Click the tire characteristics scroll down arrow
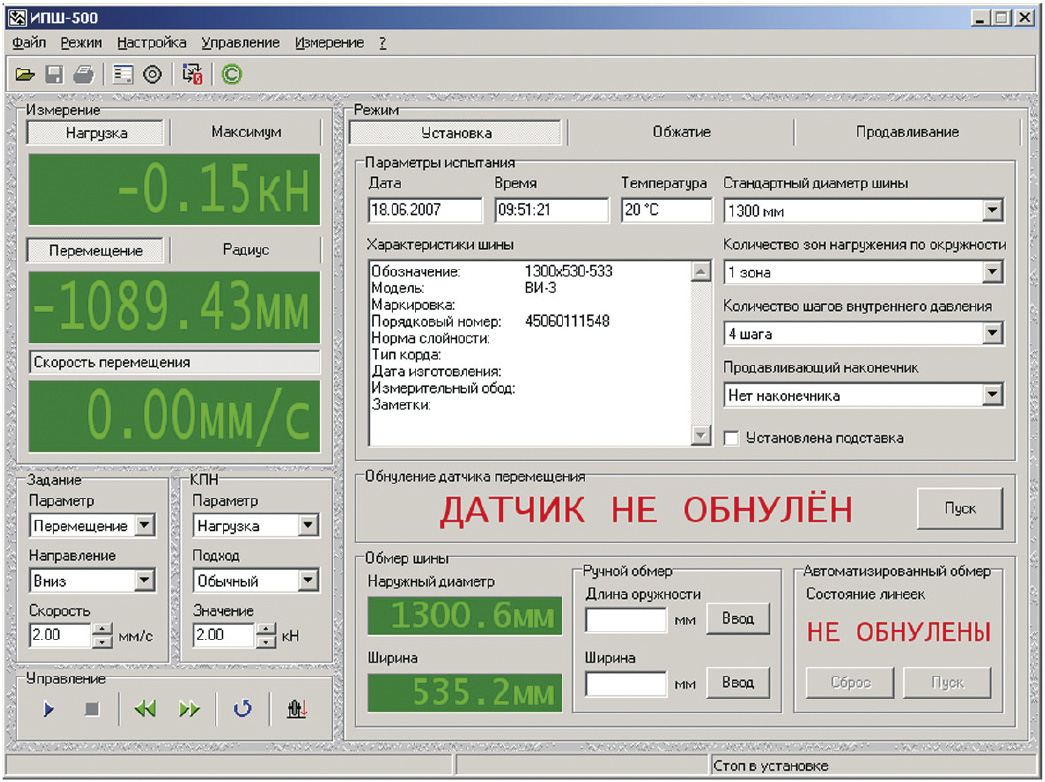This screenshot has height=782, width=1045. click(700, 435)
